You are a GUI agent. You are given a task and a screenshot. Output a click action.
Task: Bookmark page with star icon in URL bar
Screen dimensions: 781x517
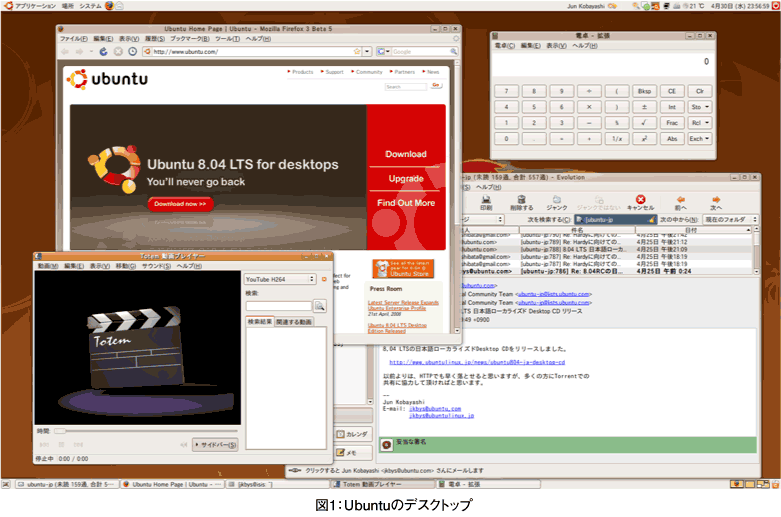(x=357, y=51)
